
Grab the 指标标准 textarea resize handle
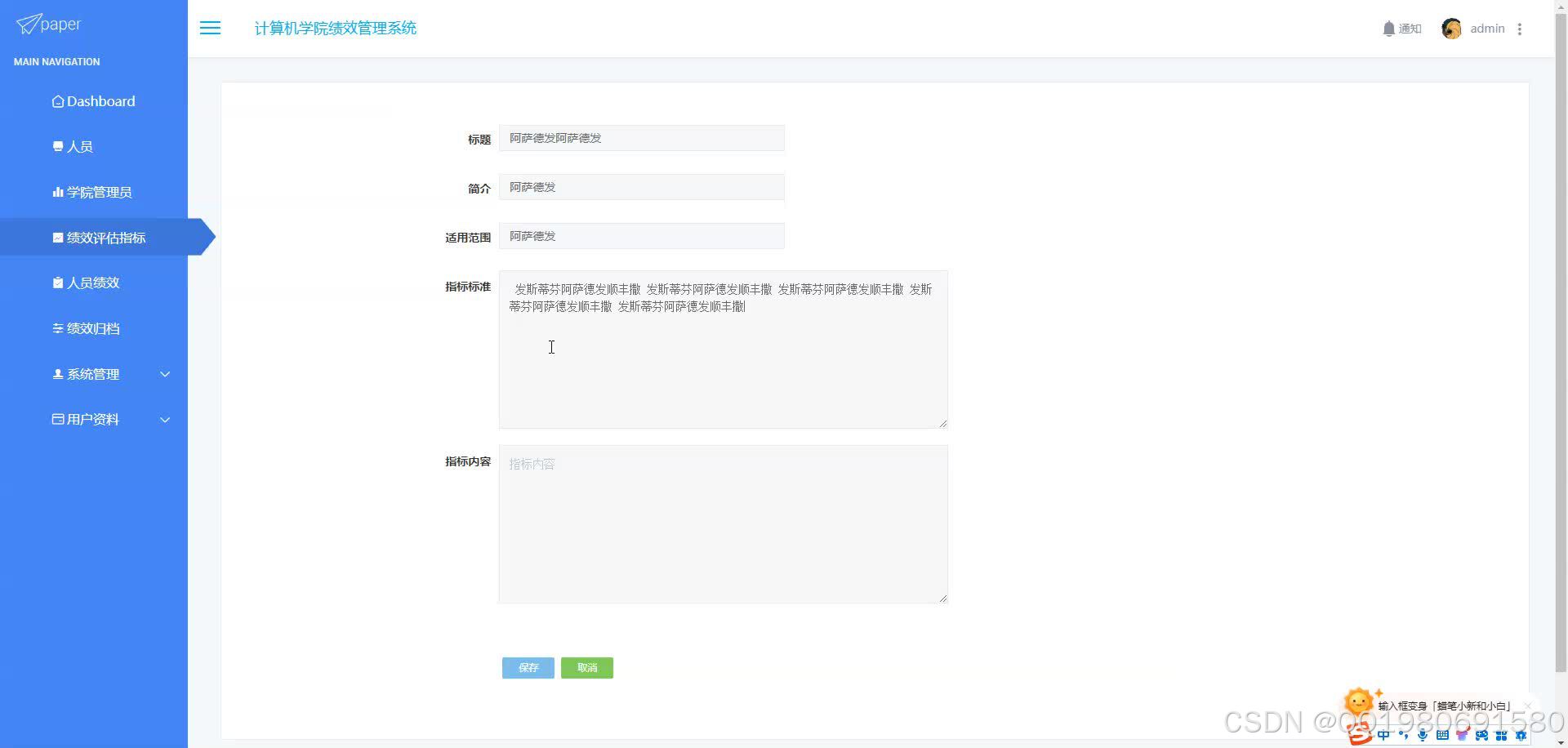pyautogui.click(x=942, y=423)
